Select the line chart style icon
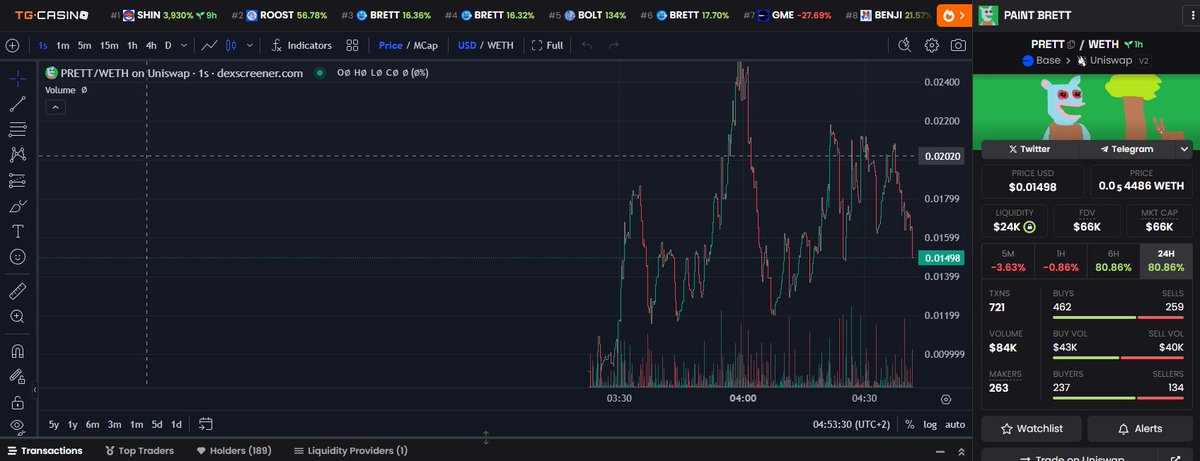Viewport: 1200px width, 461px height. click(210, 45)
